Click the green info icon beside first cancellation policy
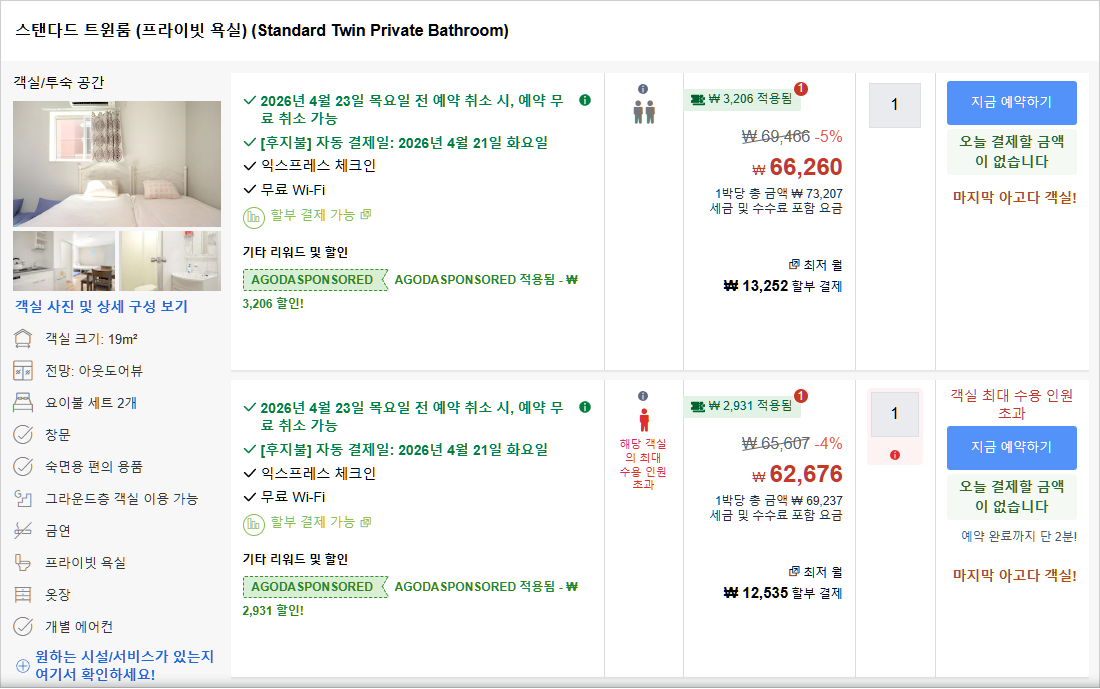Image resolution: width=1100 pixels, height=689 pixels. [x=585, y=100]
